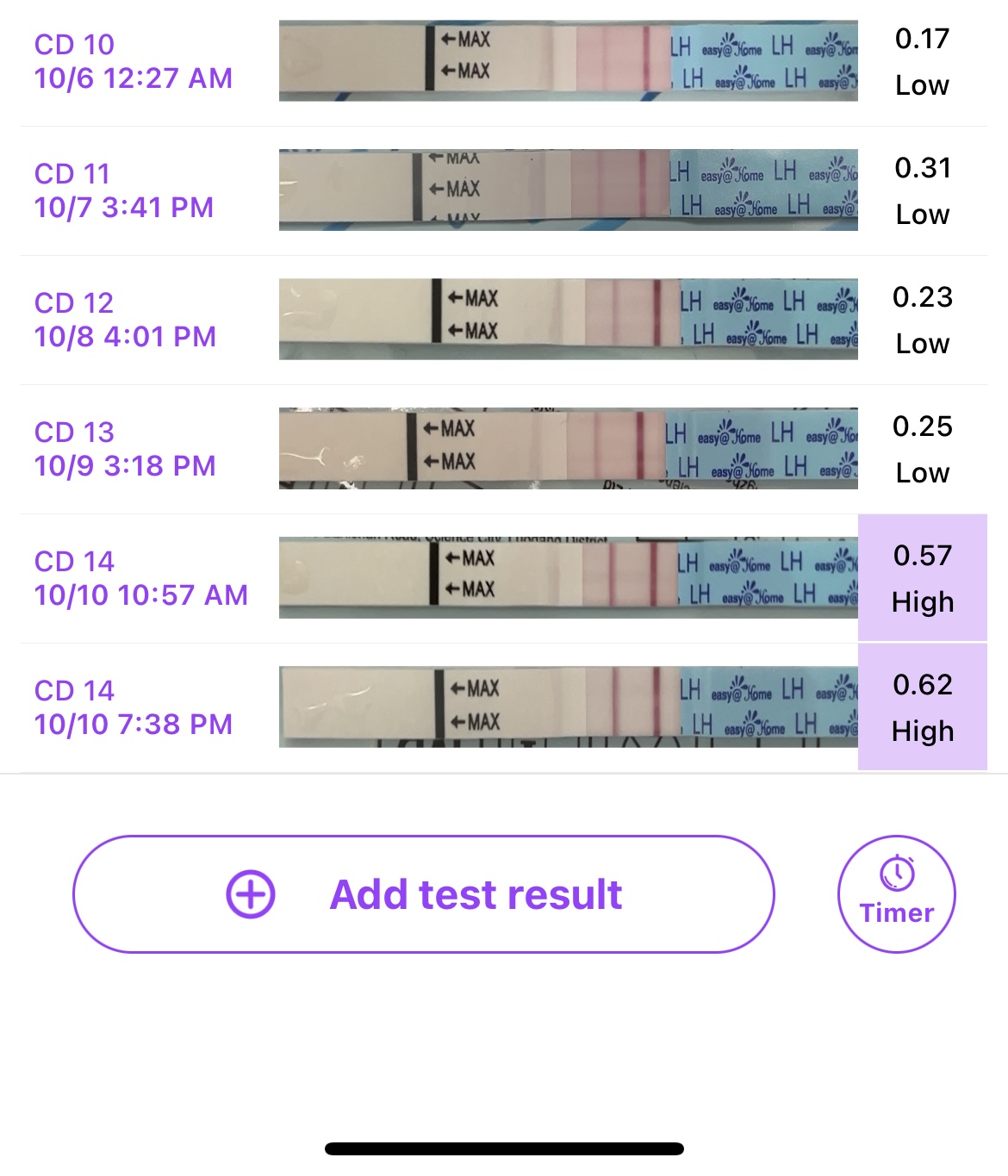Select the CD 14 10/10 10:57 AM entry
Viewport: 1008px width, 1176px height.
point(141,578)
